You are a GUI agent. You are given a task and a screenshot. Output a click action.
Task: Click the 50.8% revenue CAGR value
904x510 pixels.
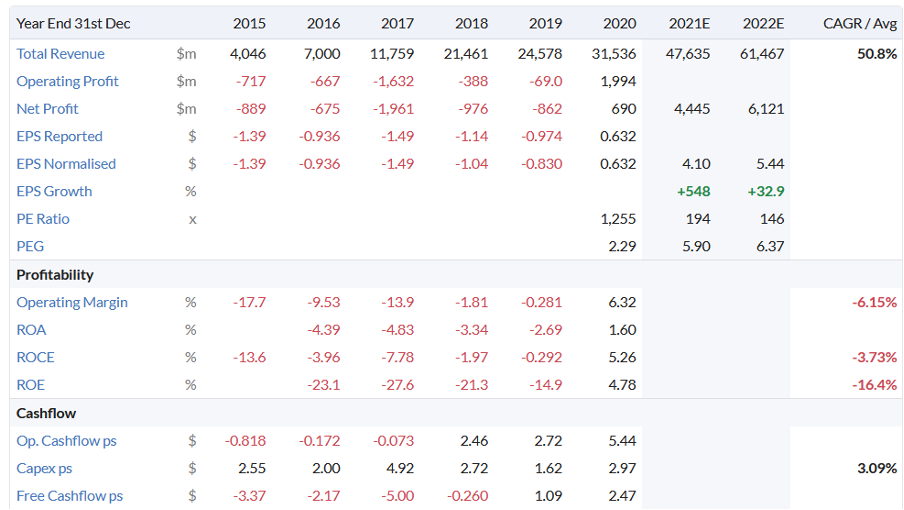coord(877,54)
